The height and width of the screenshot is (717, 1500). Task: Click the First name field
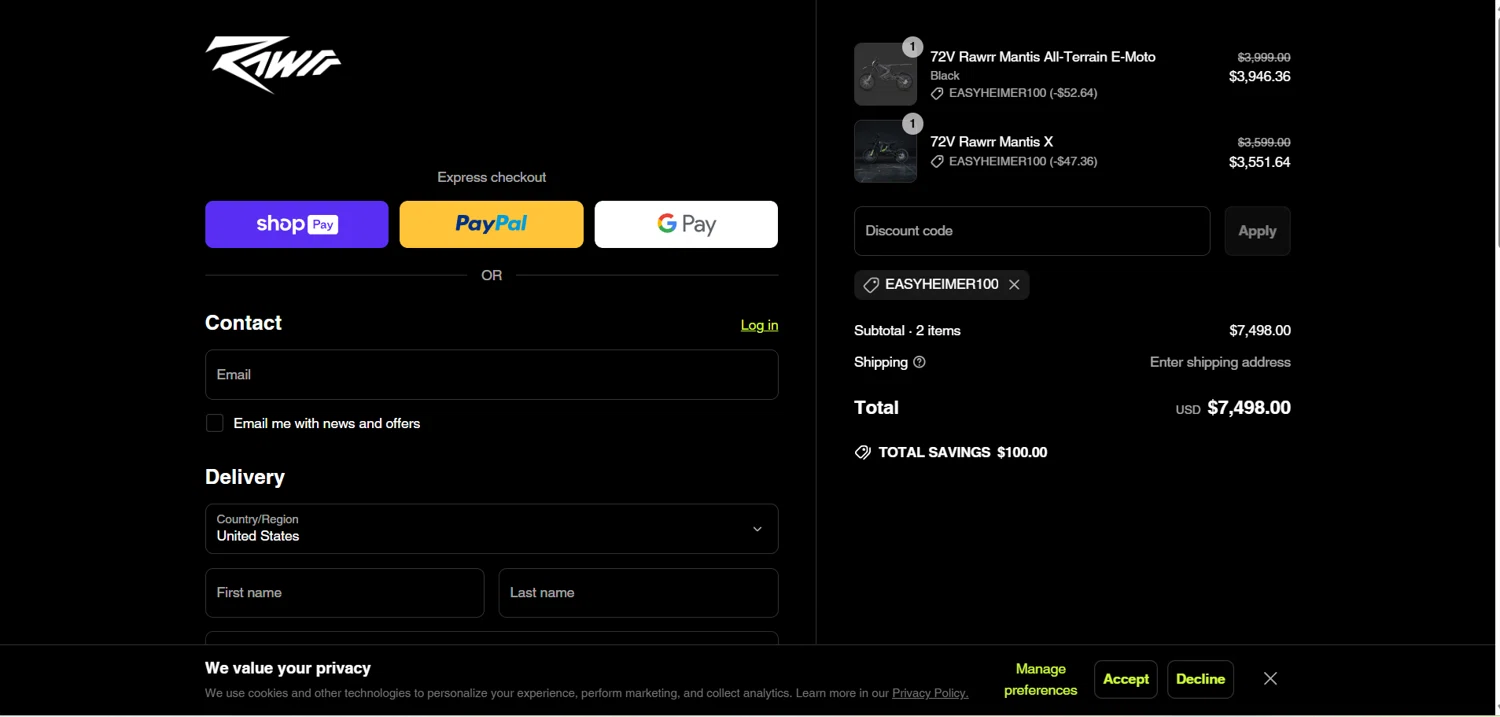pos(345,593)
